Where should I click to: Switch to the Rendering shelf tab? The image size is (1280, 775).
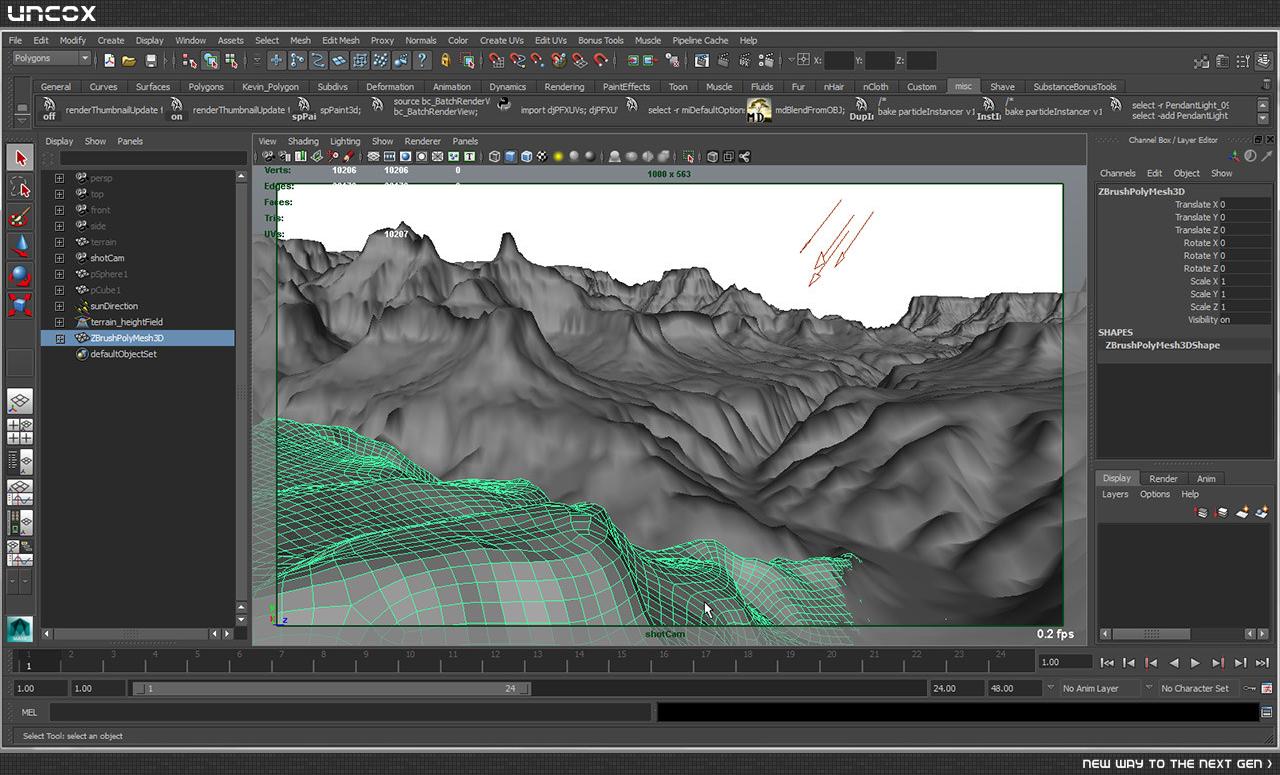(x=564, y=87)
